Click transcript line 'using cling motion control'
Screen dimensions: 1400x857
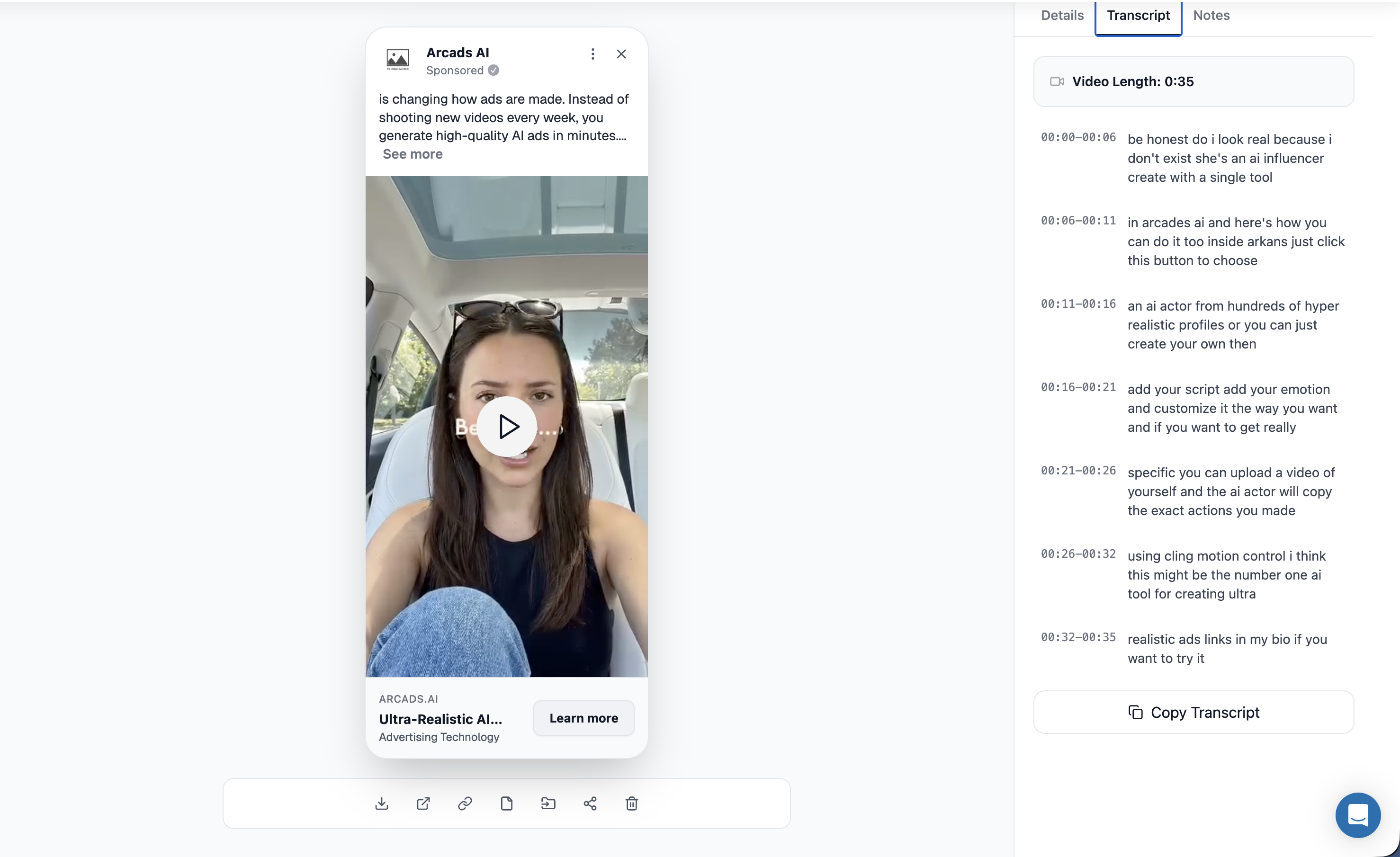(1226, 575)
